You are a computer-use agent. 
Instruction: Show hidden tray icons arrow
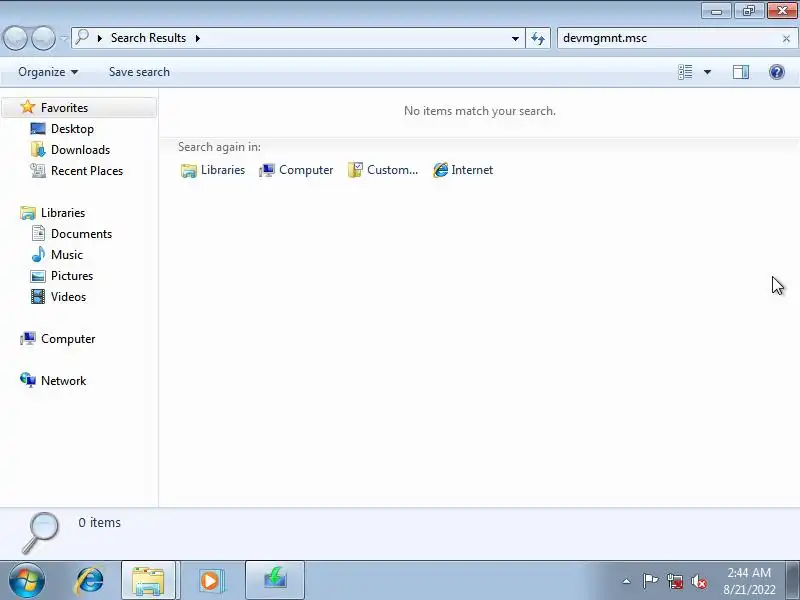coord(626,581)
